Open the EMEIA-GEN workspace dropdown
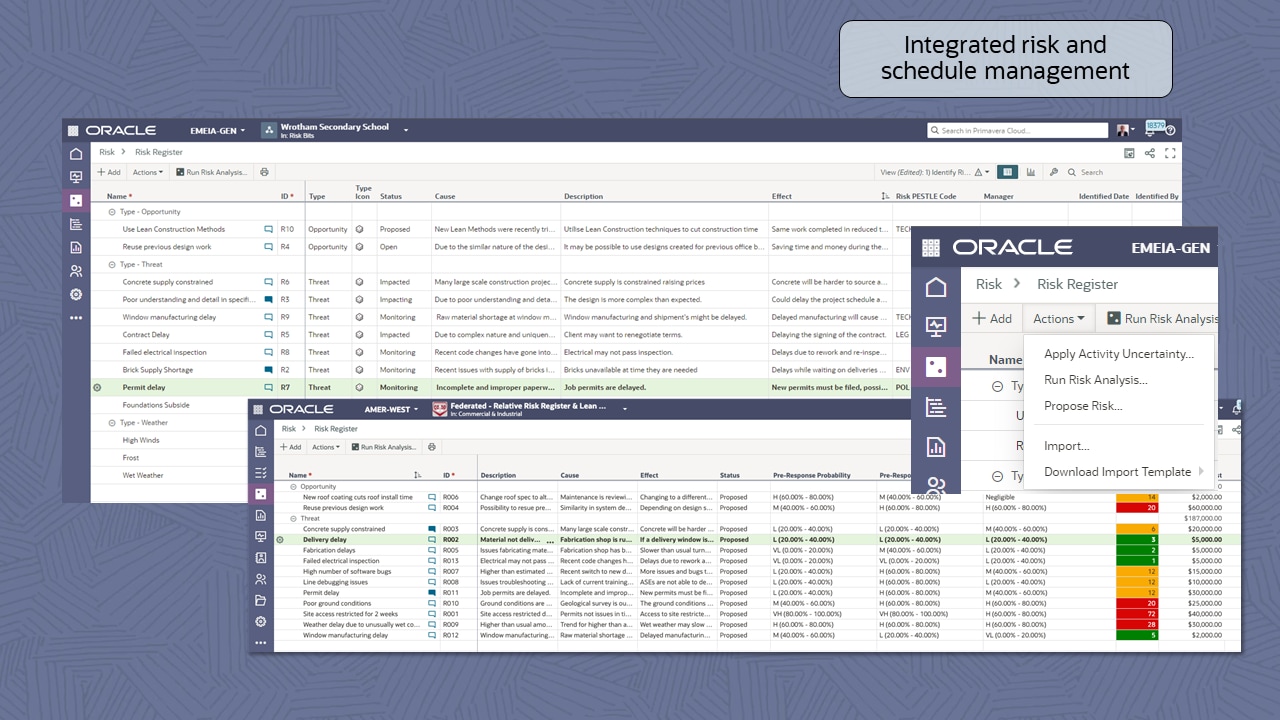The width and height of the screenshot is (1280, 720). (x=217, y=130)
